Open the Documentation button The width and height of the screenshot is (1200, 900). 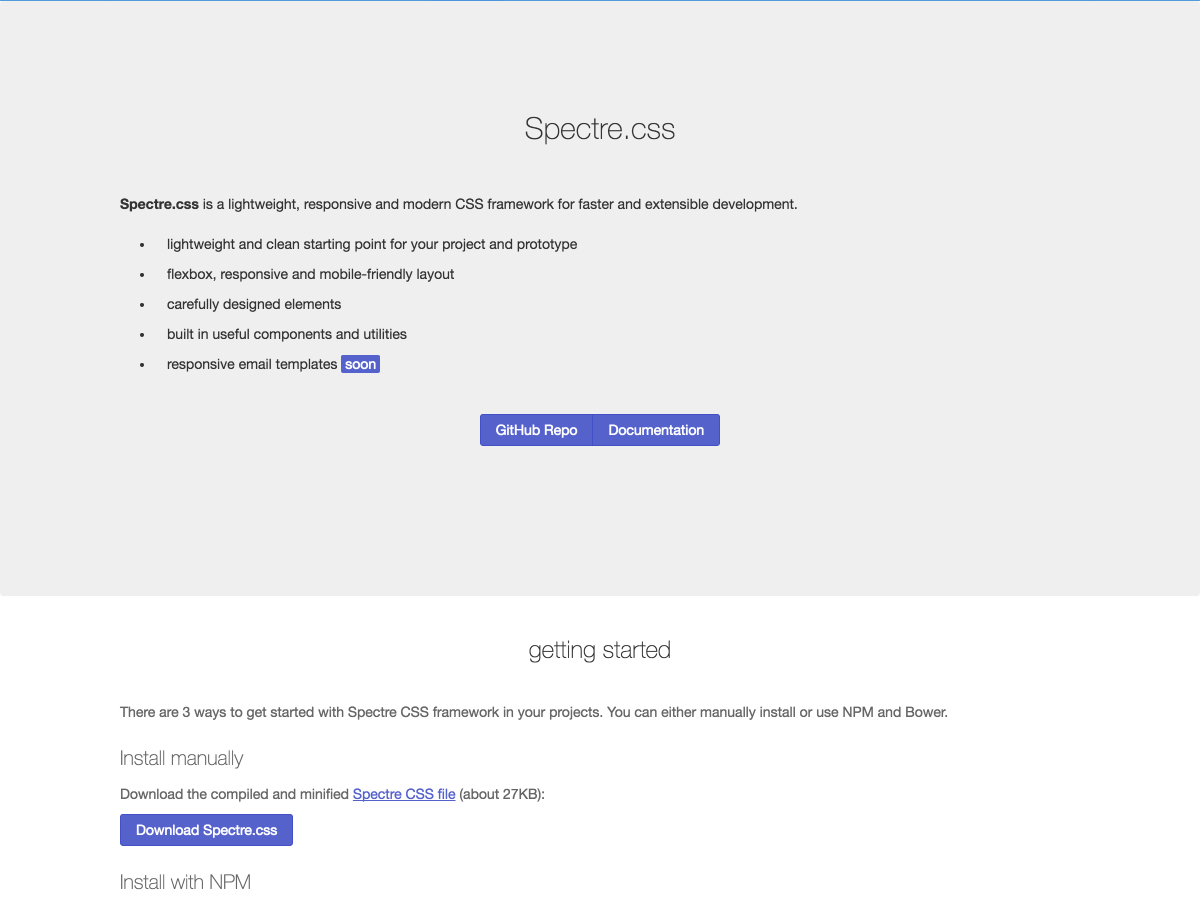[656, 430]
